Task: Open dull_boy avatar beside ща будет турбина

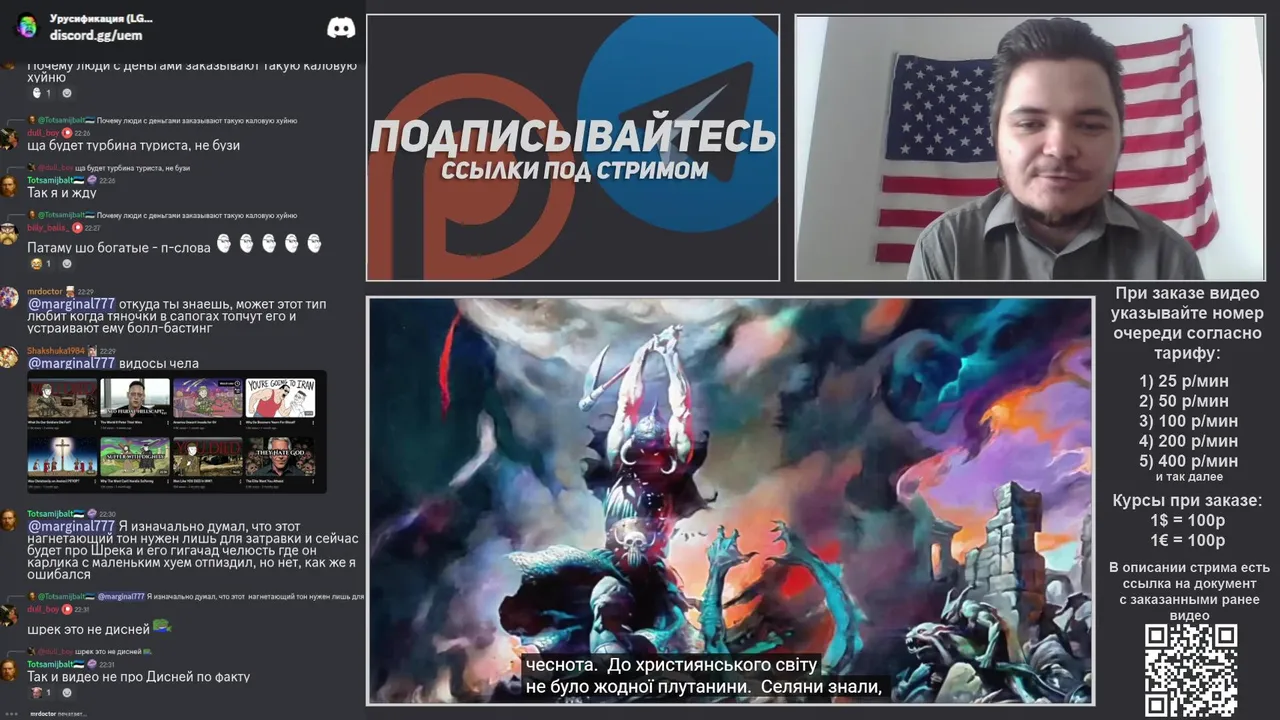Action: 9,140
